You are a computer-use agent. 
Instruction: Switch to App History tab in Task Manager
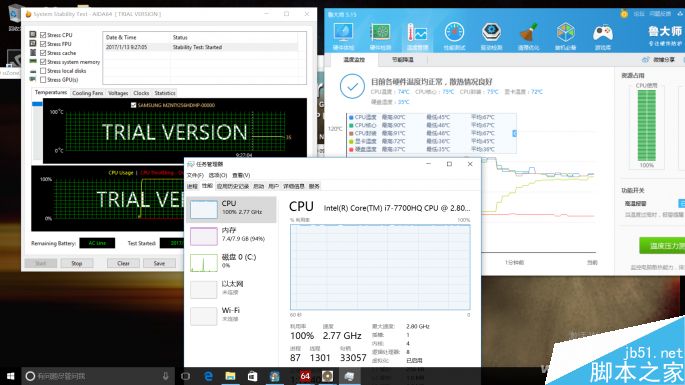click(x=233, y=186)
